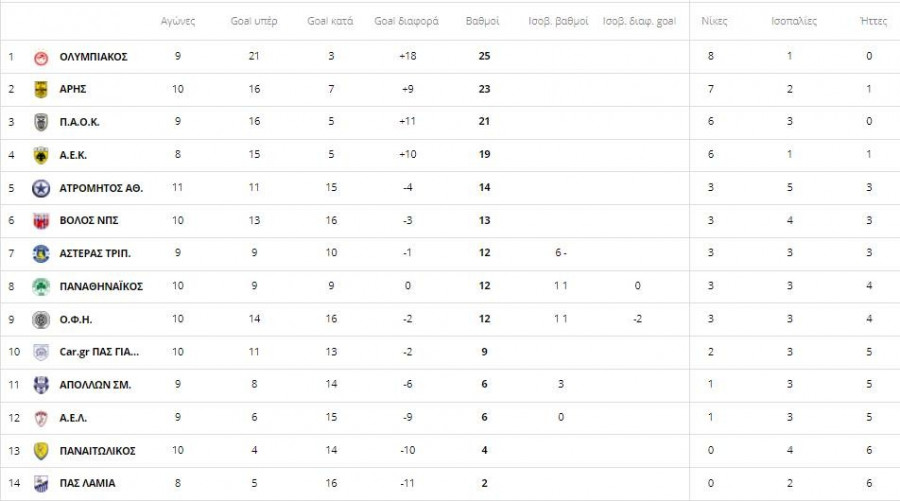Click the Goal διαφορά column header
The width and height of the screenshot is (900, 501).
click(x=406, y=21)
